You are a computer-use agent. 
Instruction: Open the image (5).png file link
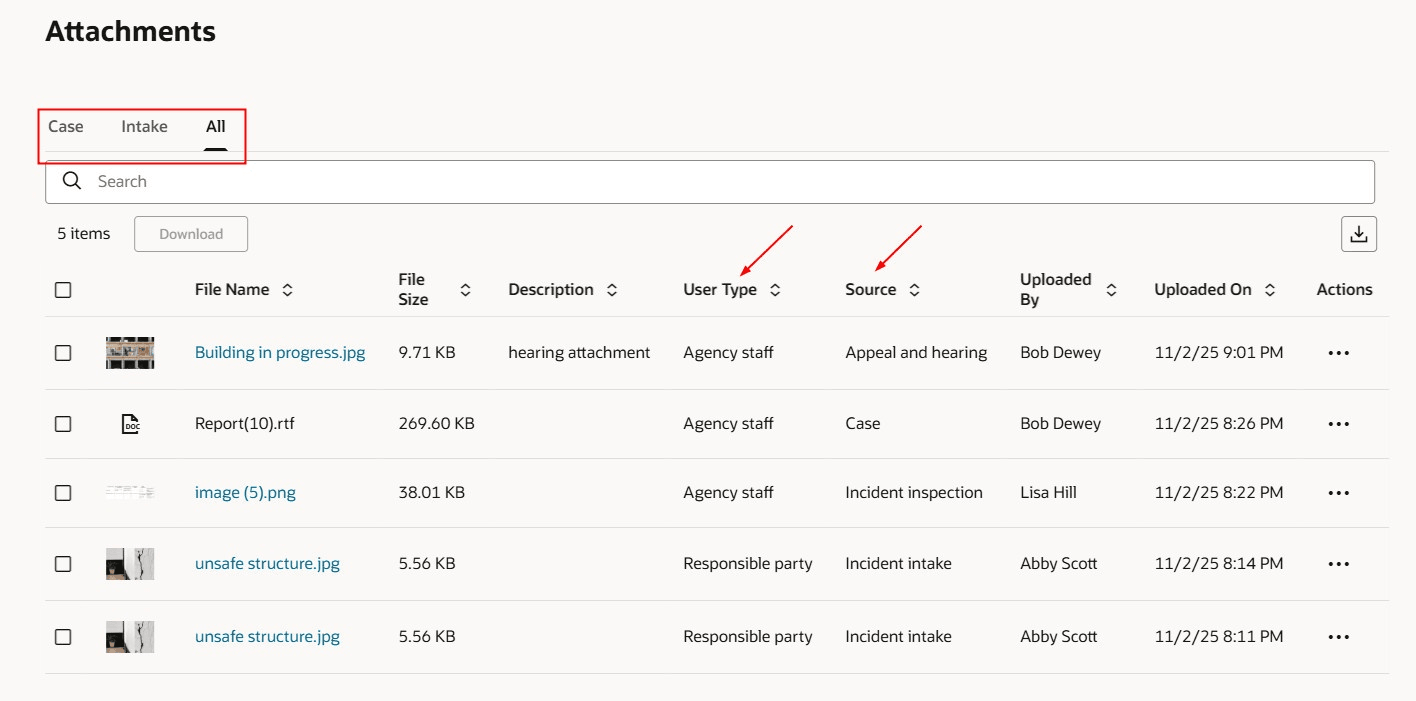coord(245,492)
